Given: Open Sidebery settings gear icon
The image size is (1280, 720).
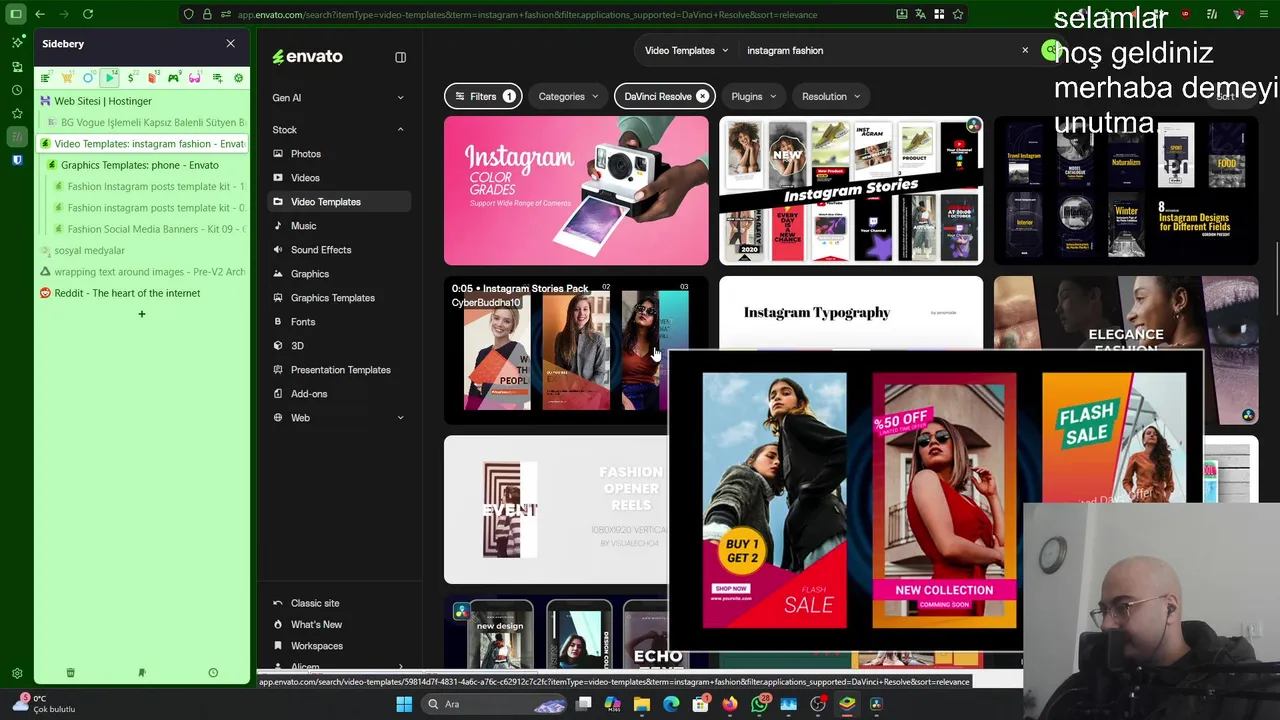Looking at the screenshot, I should 238,78.
